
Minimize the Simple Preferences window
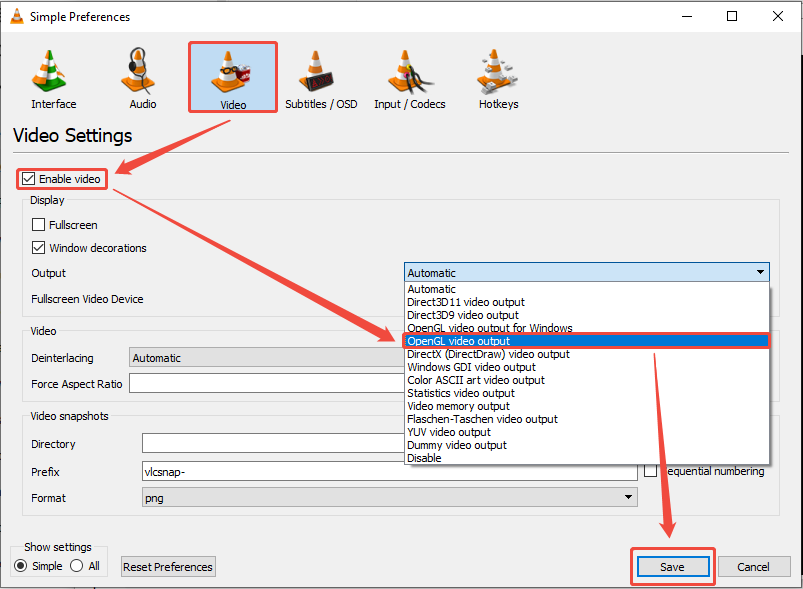687,16
